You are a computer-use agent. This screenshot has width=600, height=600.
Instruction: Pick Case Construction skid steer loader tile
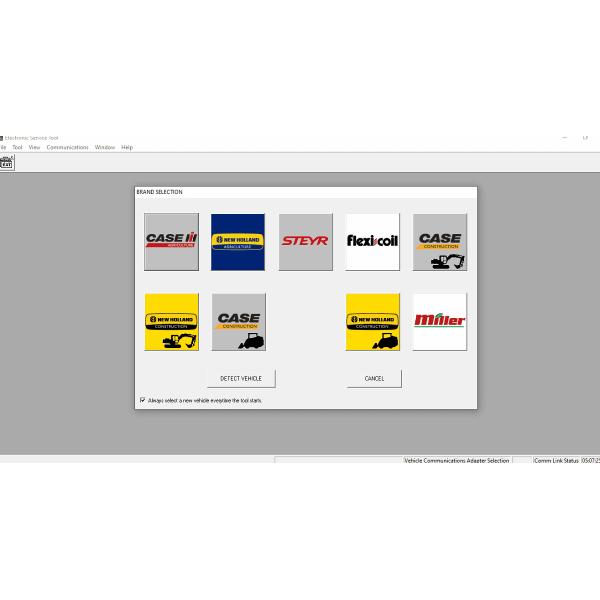[x=238, y=321]
